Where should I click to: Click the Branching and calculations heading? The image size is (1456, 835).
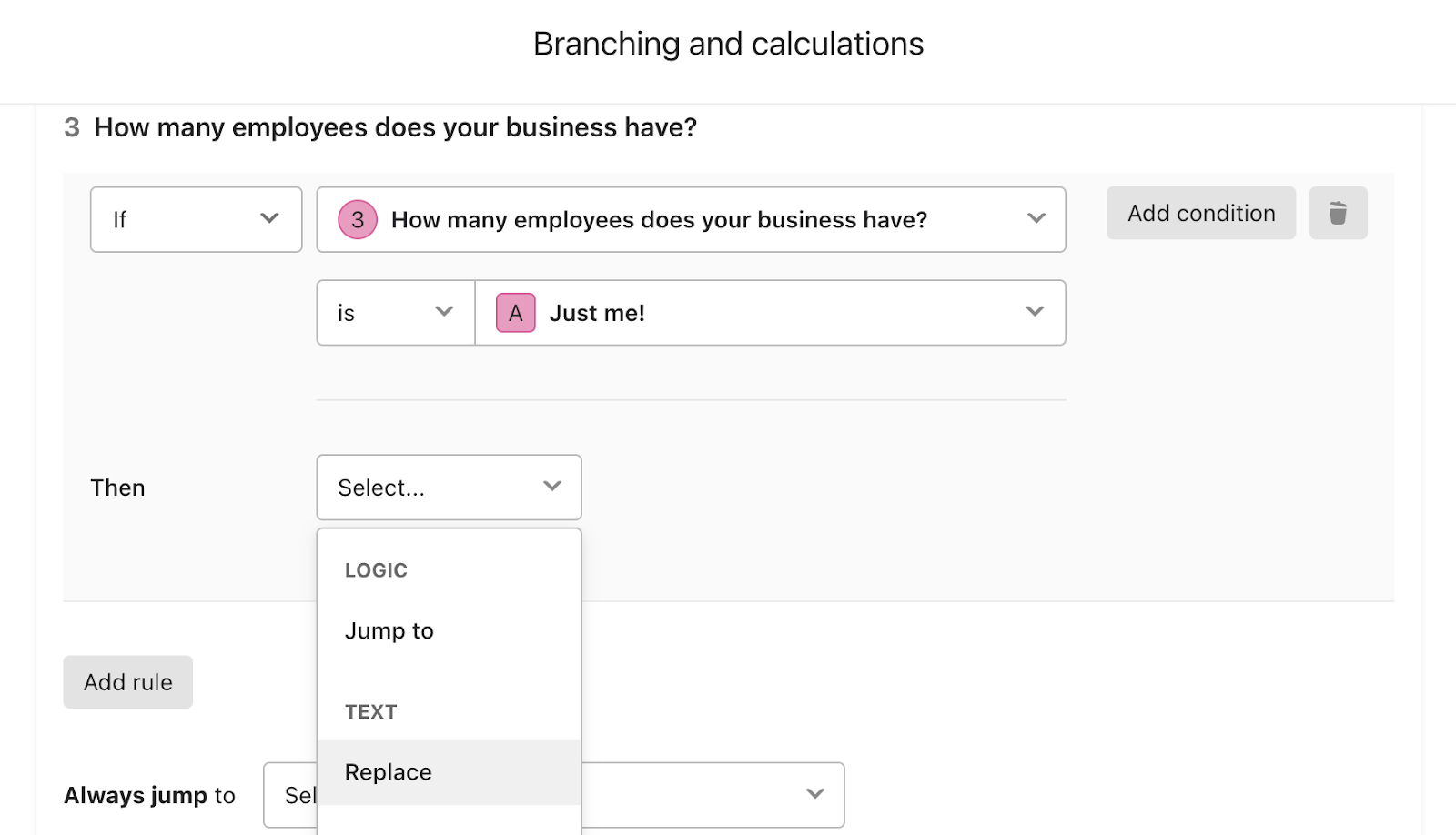click(727, 43)
